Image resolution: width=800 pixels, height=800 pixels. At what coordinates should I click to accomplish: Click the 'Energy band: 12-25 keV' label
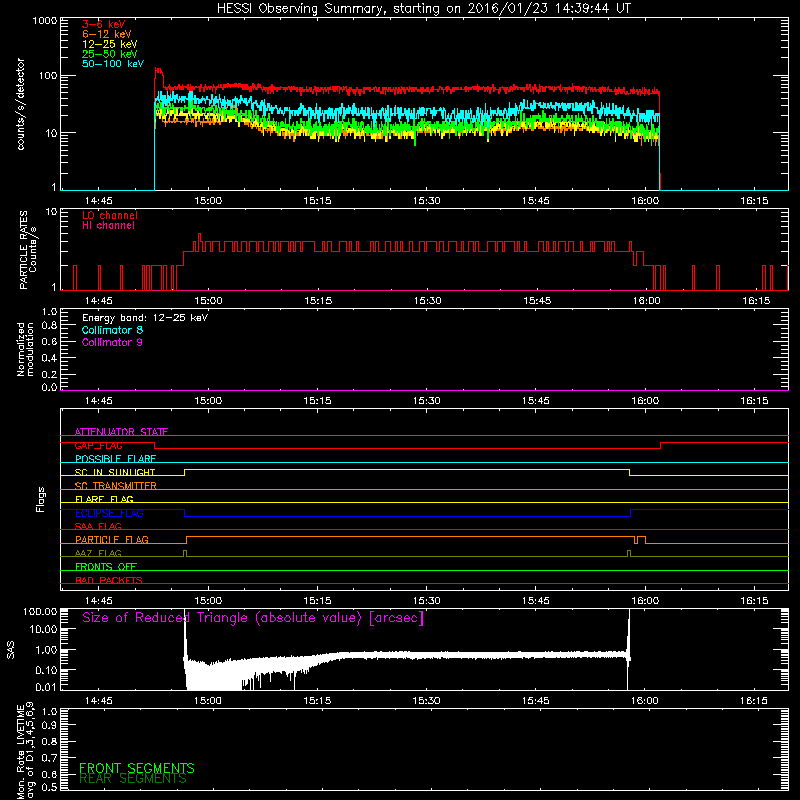tap(145, 318)
